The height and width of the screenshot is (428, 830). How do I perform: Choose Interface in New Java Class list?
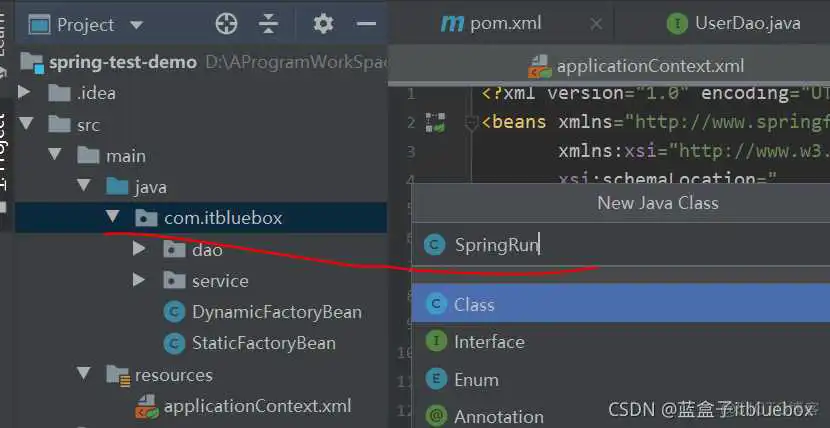(x=488, y=342)
